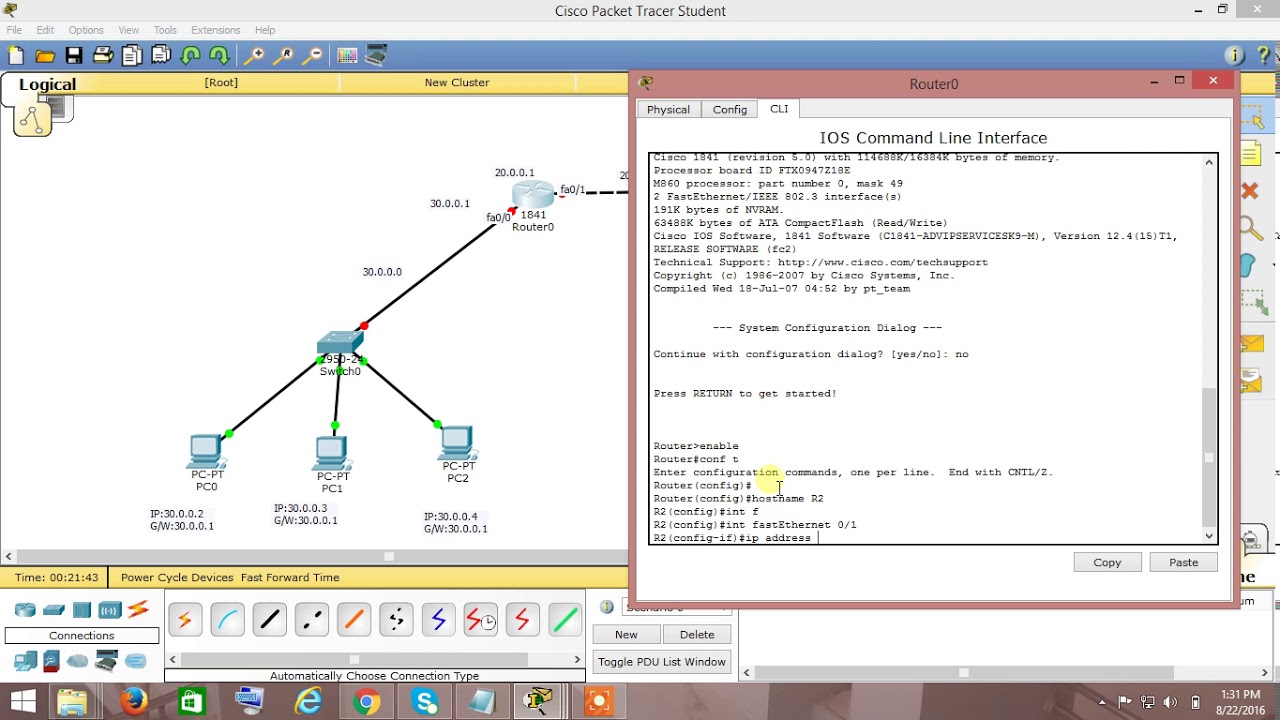The image size is (1280, 720).
Task: Switch to Physical tab in Router0
Action: [668, 110]
